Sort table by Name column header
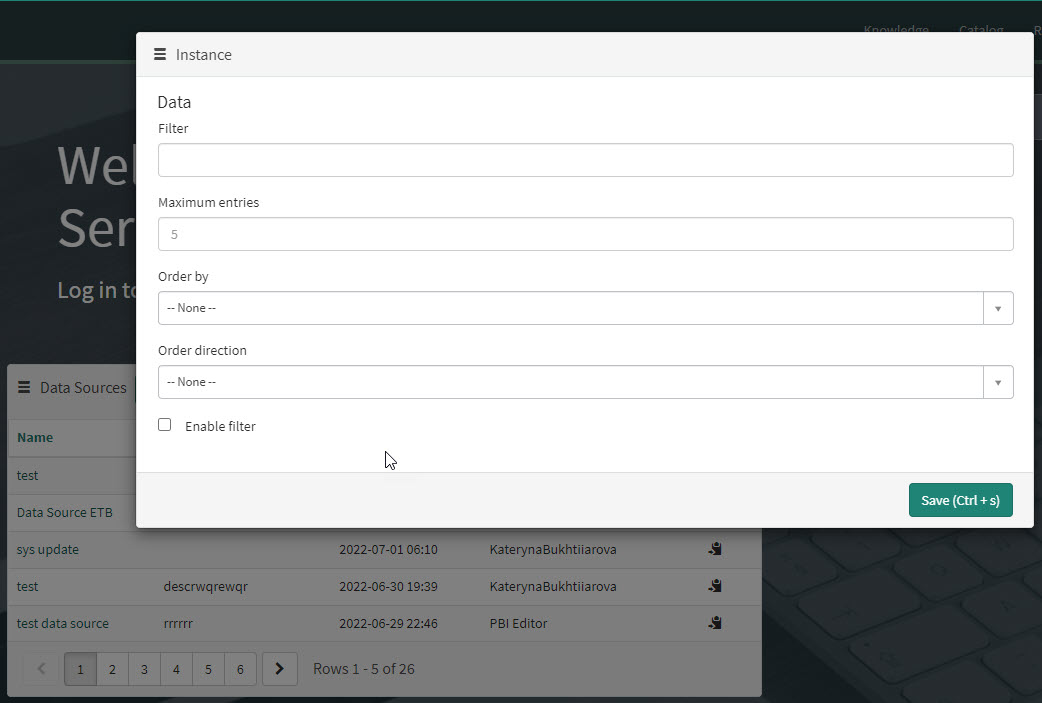1042x703 pixels. pyautogui.click(x=35, y=437)
